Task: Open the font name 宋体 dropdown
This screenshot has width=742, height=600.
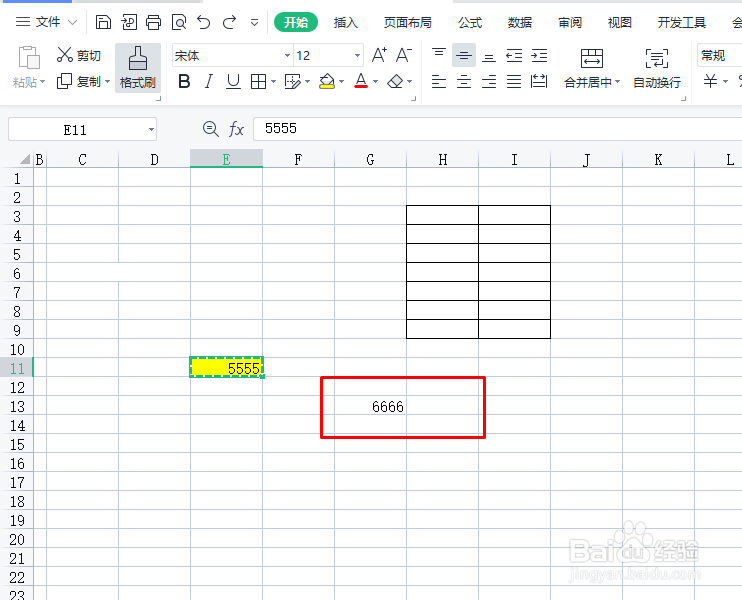Action: pos(287,55)
